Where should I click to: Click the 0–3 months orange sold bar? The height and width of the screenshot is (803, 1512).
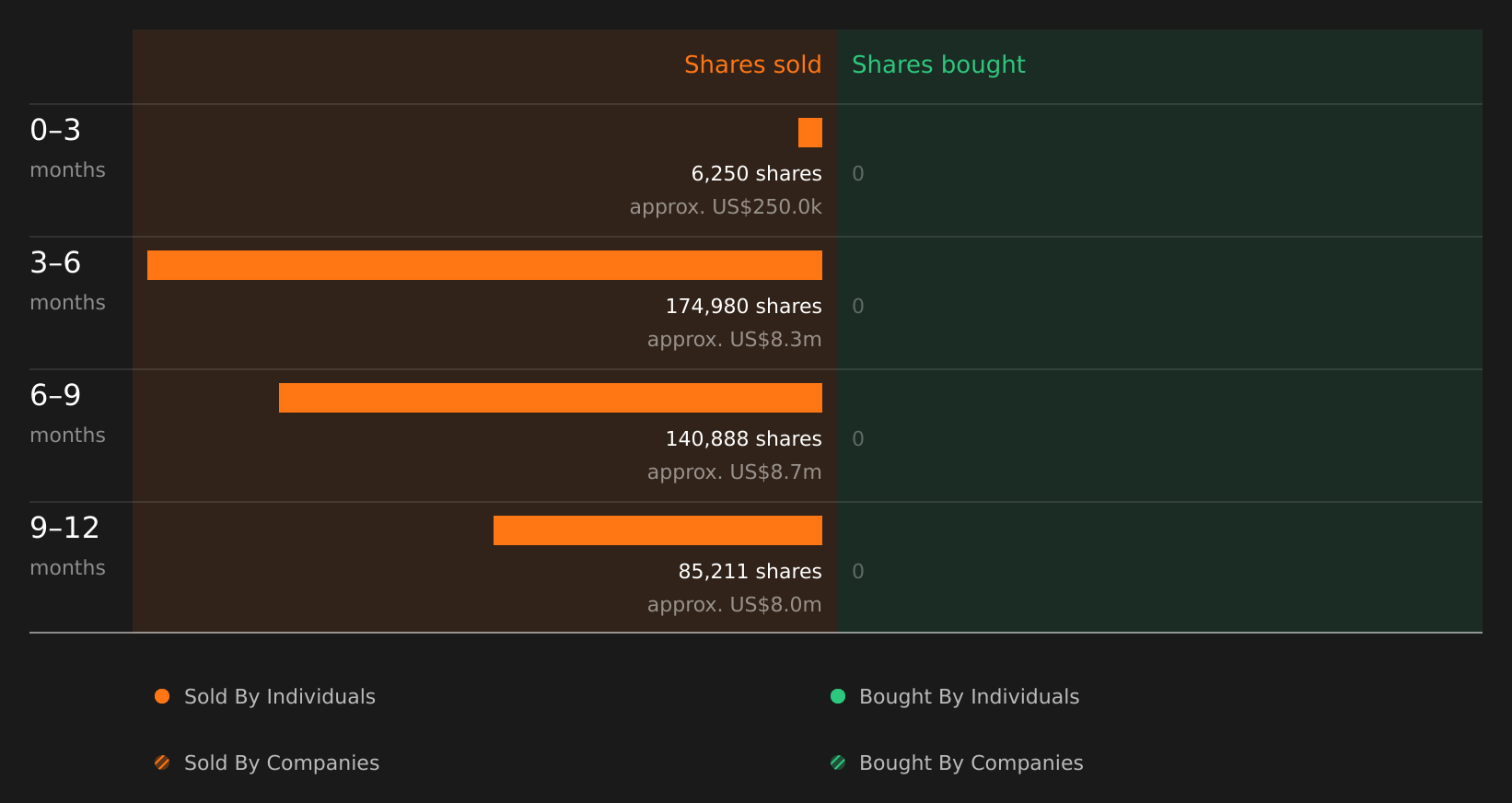pos(810,133)
